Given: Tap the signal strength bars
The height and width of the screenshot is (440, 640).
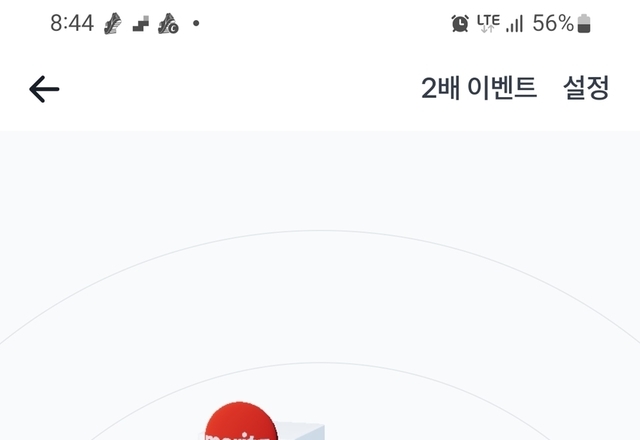Looking at the screenshot, I should pyautogui.click(x=514, y=24).
